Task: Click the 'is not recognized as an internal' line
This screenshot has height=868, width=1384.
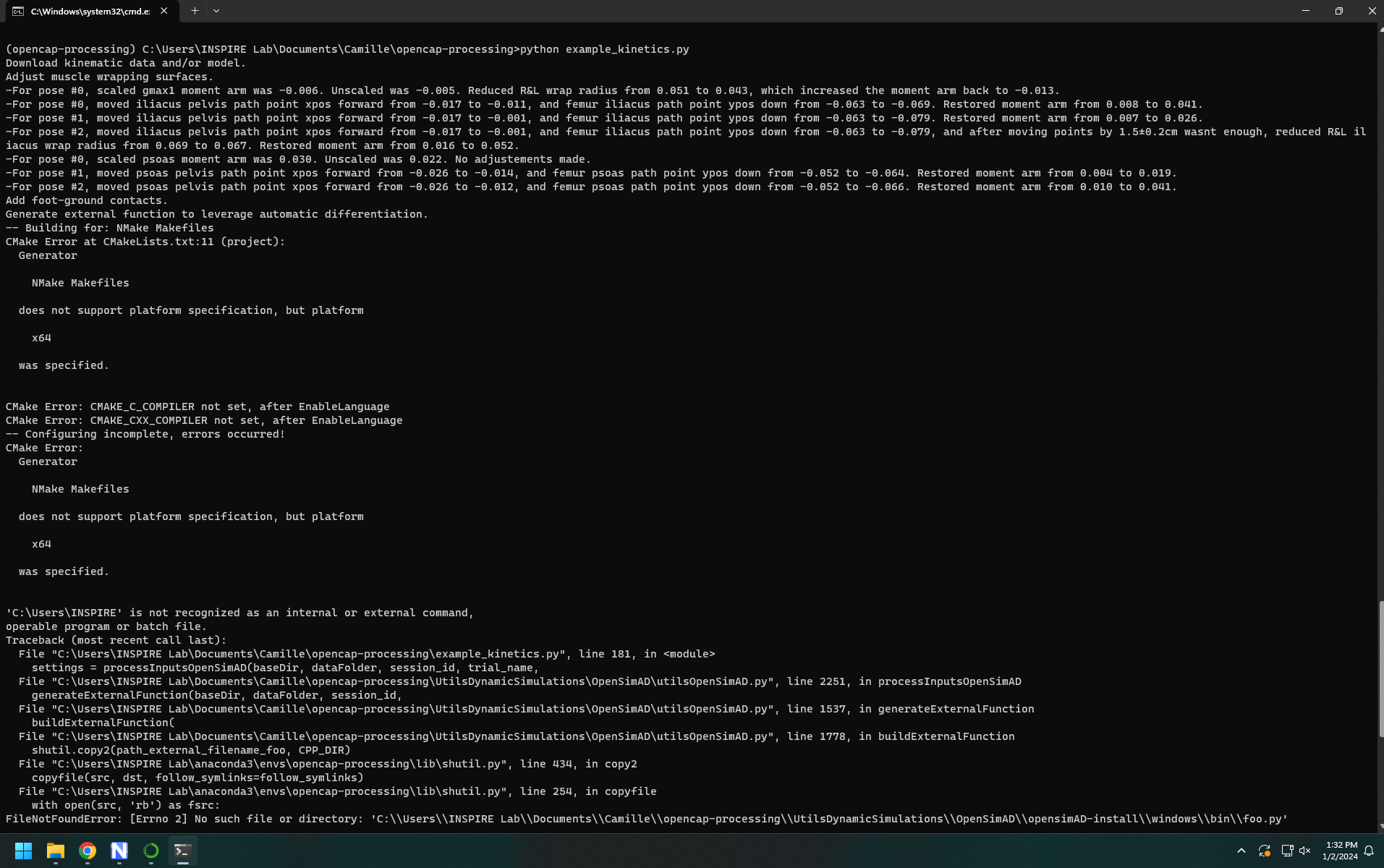Action: [x=239, y=613]
